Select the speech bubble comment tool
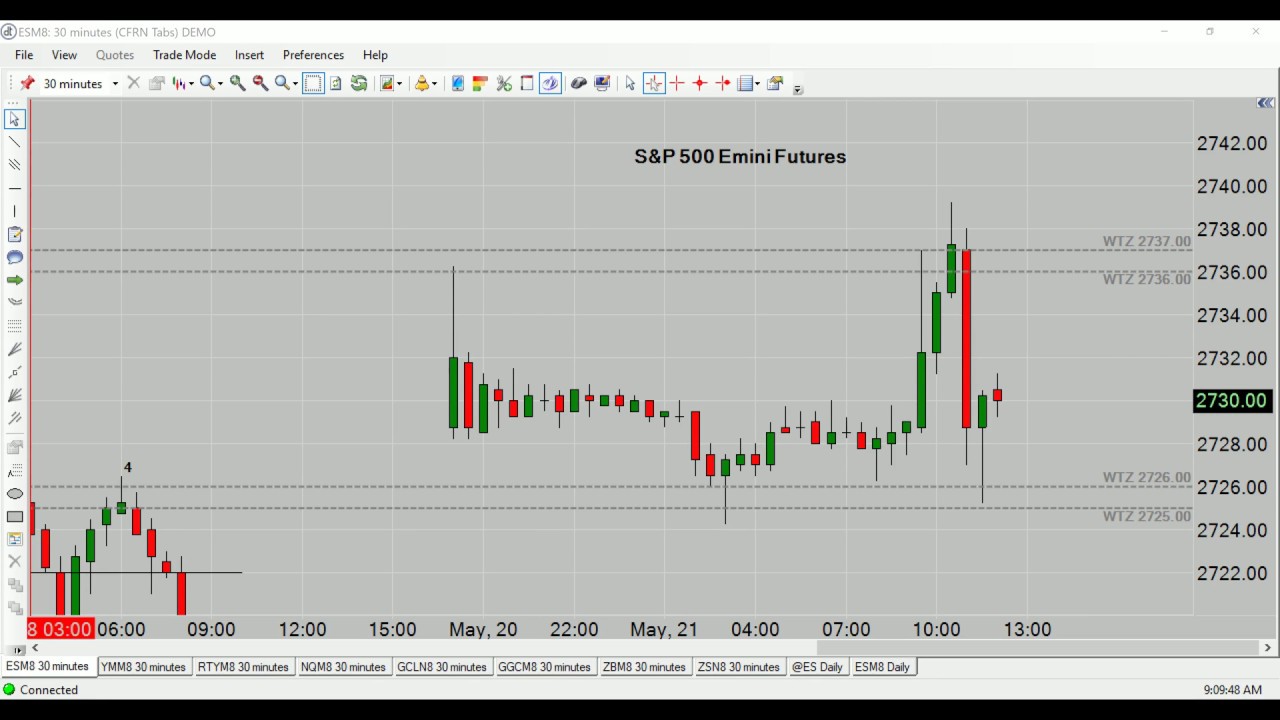1280x720 pixels. coord(14,258)
